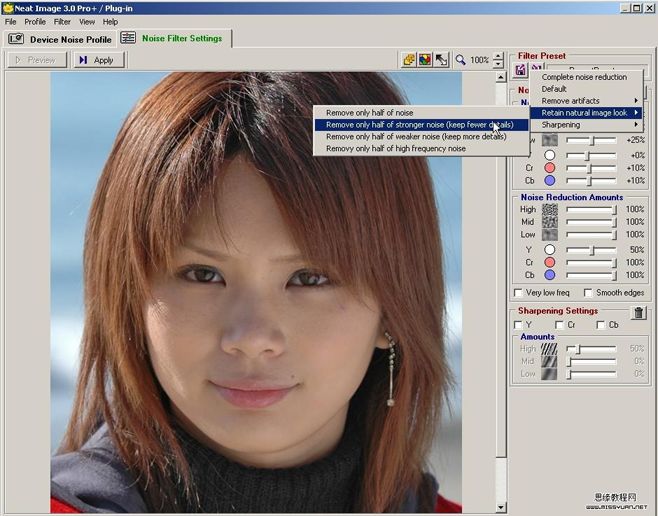Click the white circle at +0%
The width and height of the screenshot is (658, 516).
(550, 155)
